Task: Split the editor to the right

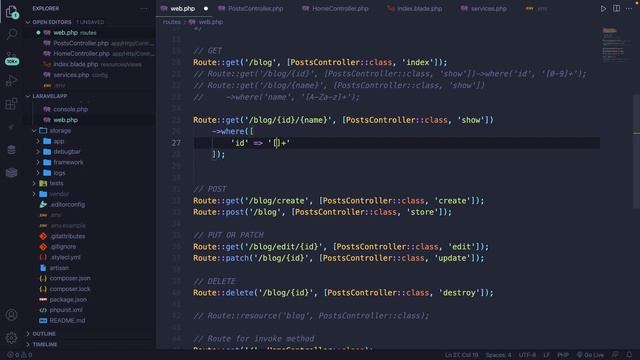Action: click(616, 9)
